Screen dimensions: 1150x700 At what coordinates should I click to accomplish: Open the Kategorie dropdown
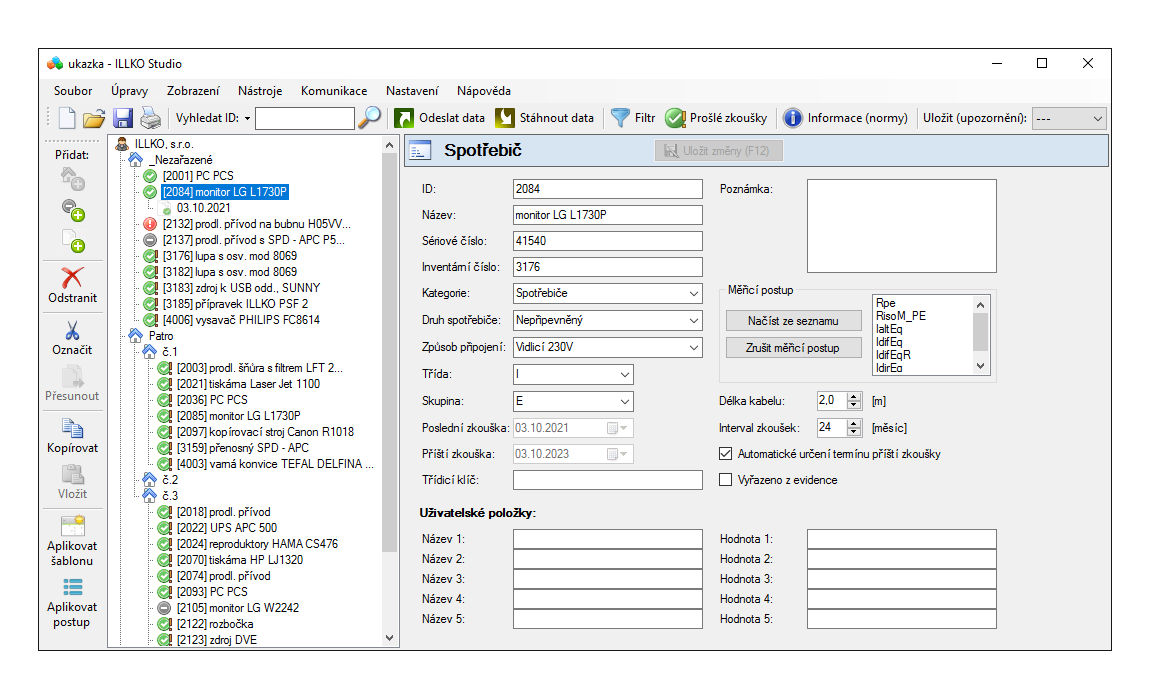693,294
